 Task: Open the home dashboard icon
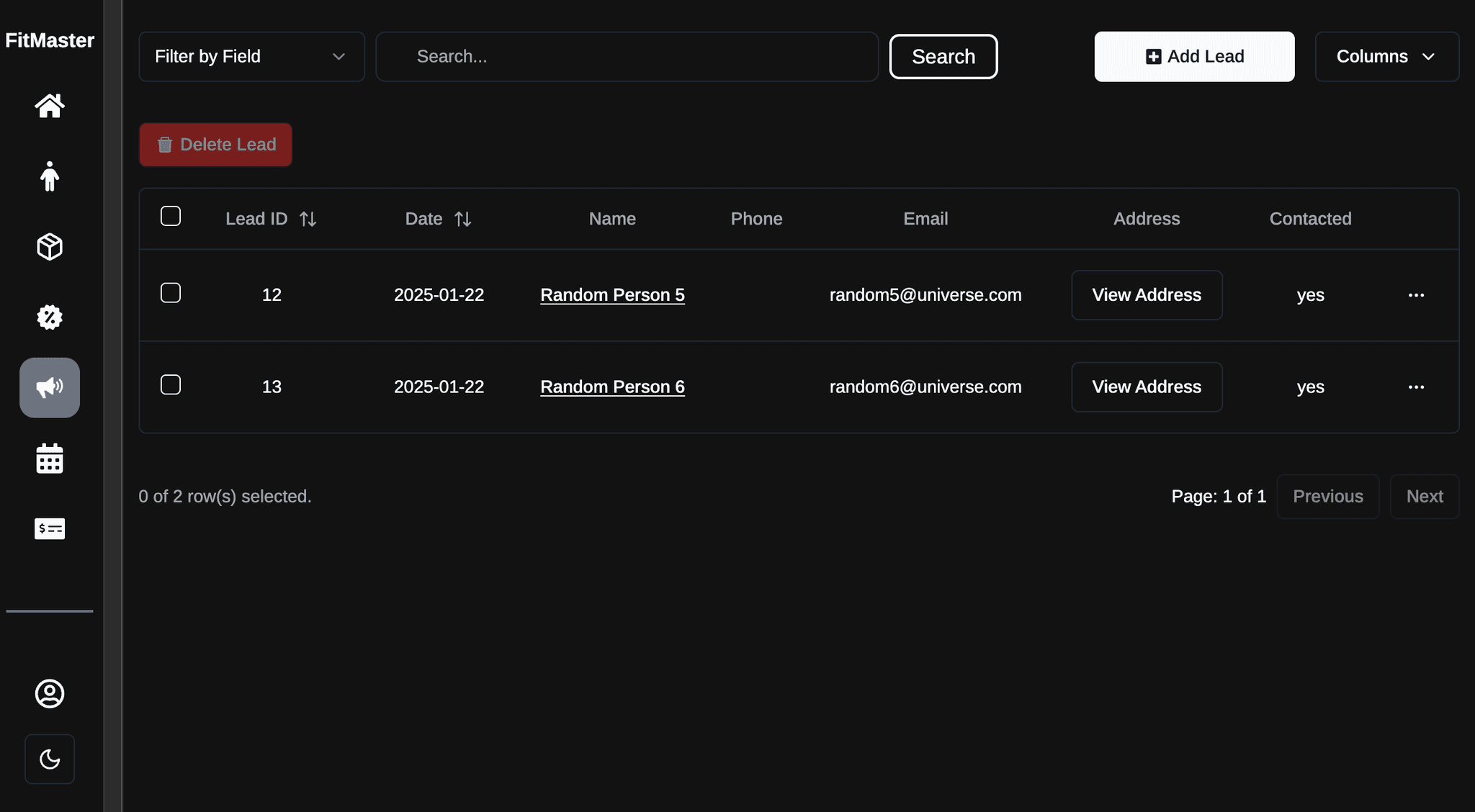[x=50, y=106]
